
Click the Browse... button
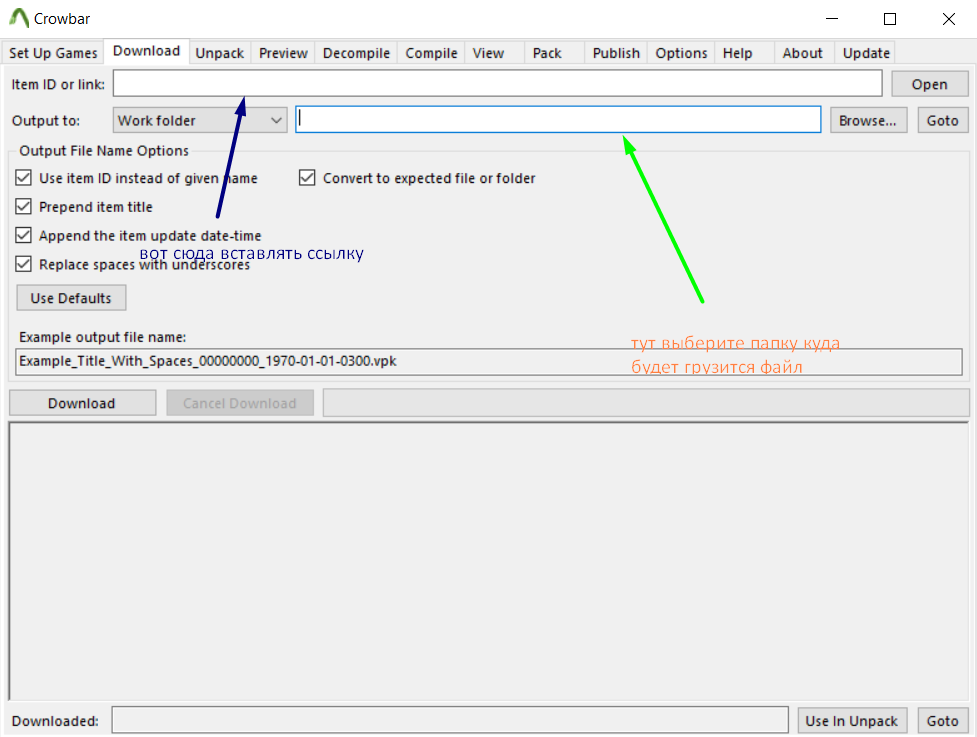pos(868,120)
